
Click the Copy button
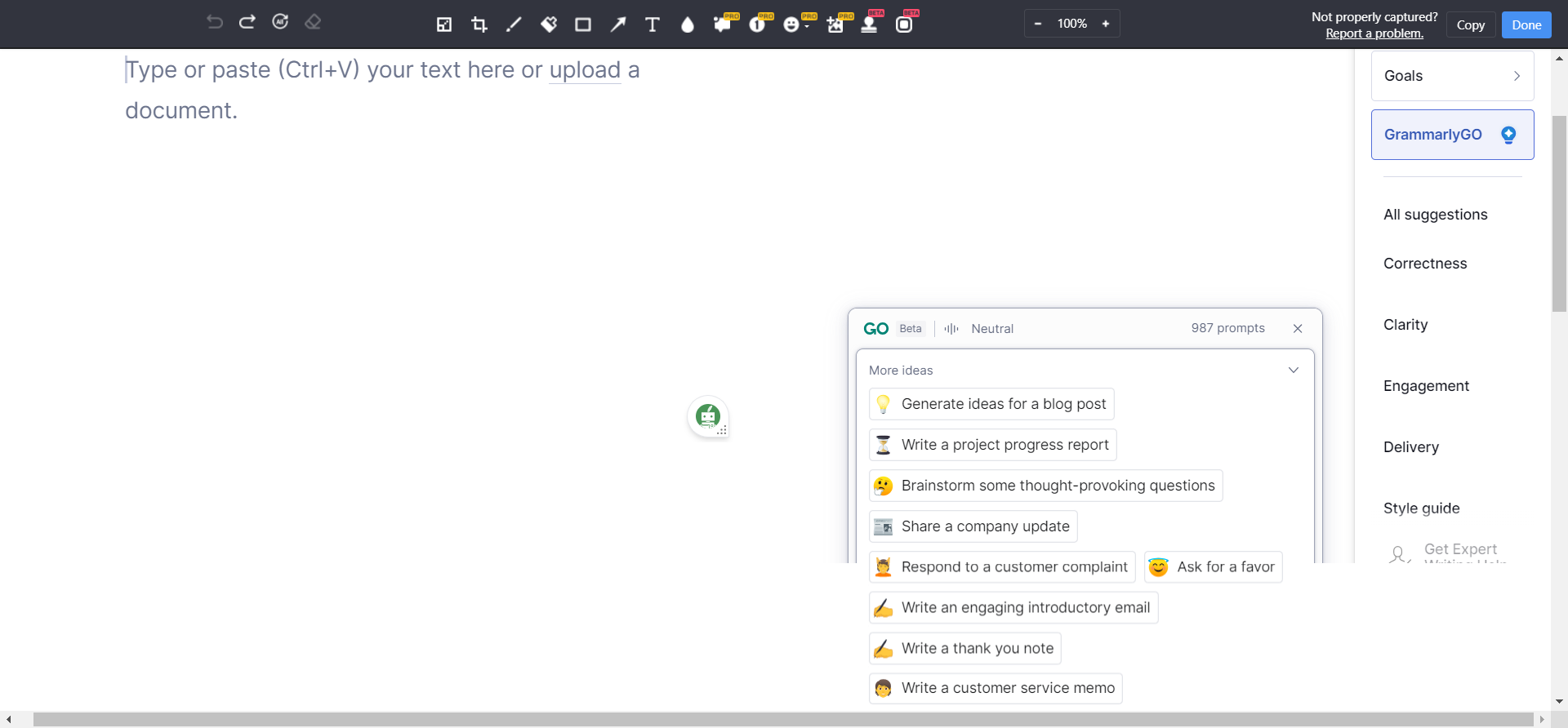pyautogui.click(x=1471, y=24)
